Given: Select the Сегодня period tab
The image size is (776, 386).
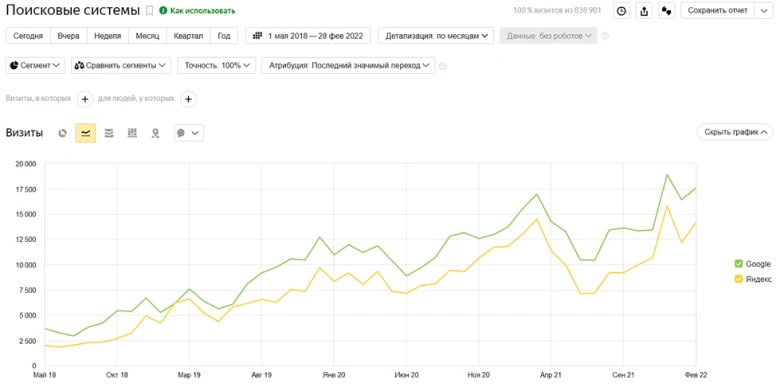Looking at the screenshot, I should 28,36.
